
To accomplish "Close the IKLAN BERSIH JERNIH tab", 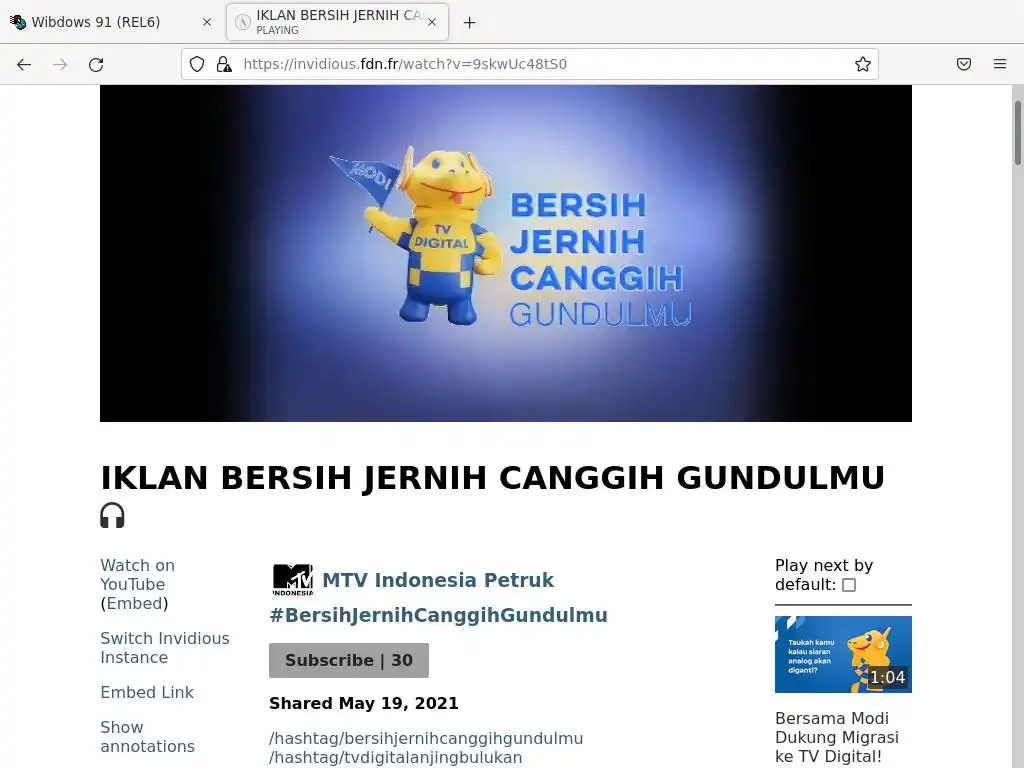I will (432, 22).
